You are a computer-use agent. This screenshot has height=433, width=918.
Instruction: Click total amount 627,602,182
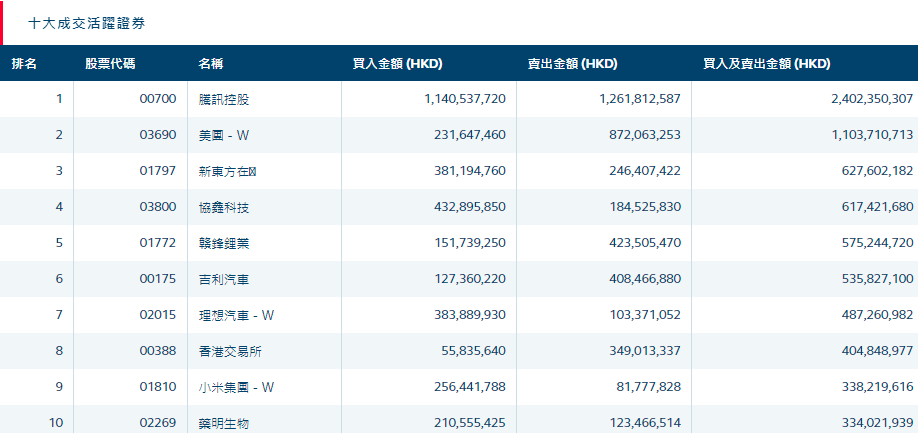pos(877,171)
